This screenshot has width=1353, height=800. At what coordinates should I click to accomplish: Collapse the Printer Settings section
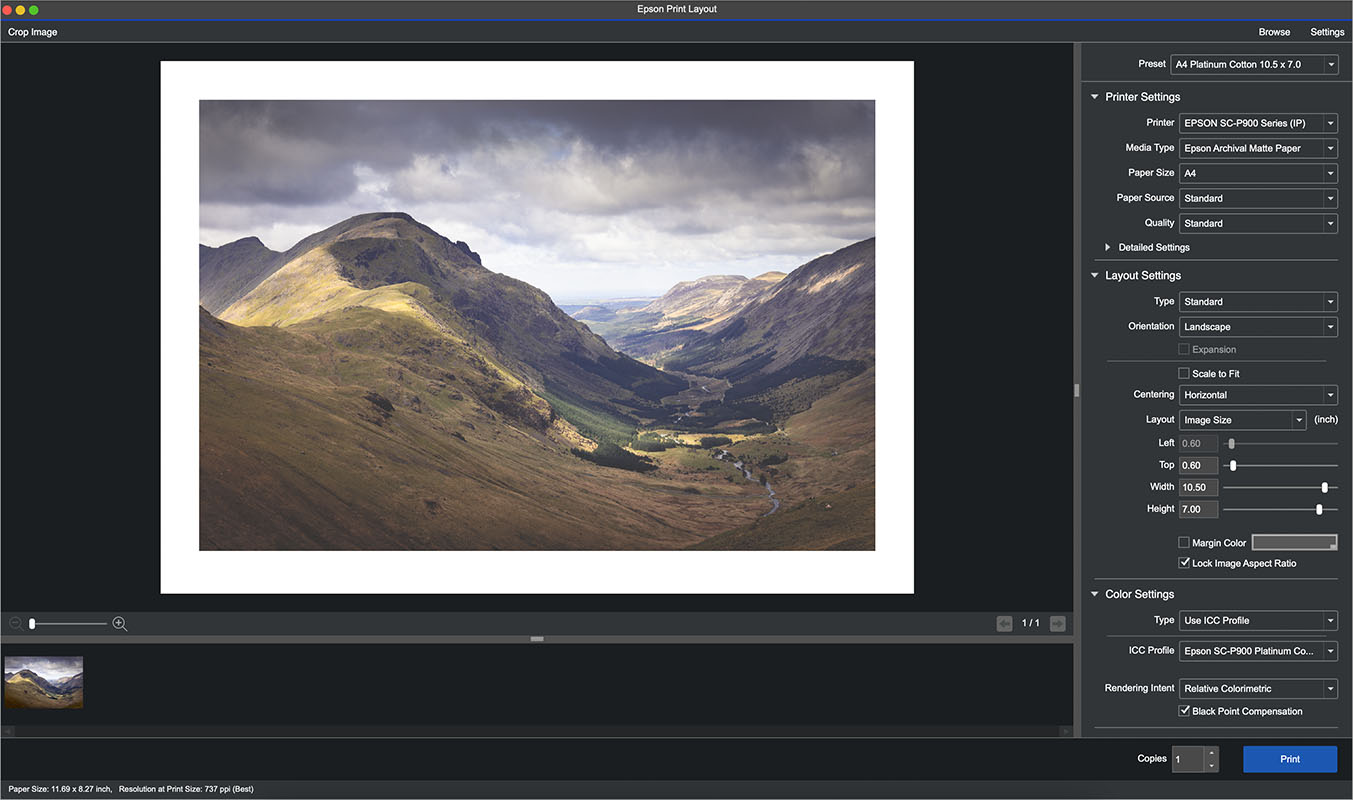1095,97
